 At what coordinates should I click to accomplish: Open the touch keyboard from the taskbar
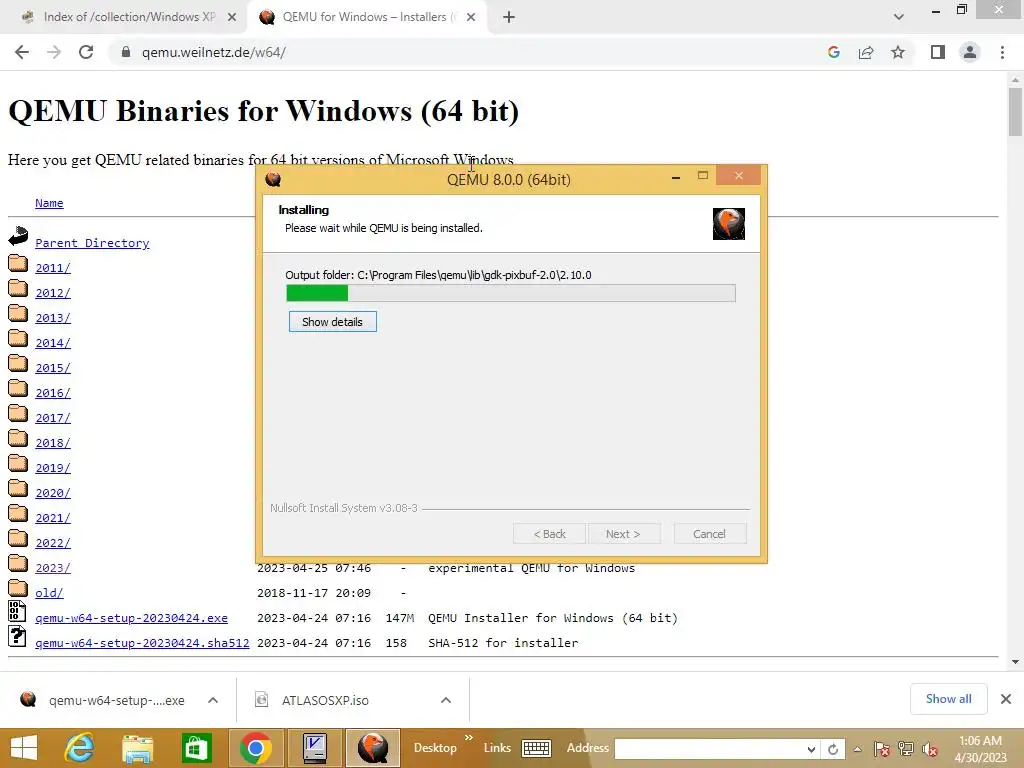[x=537, y=748]
